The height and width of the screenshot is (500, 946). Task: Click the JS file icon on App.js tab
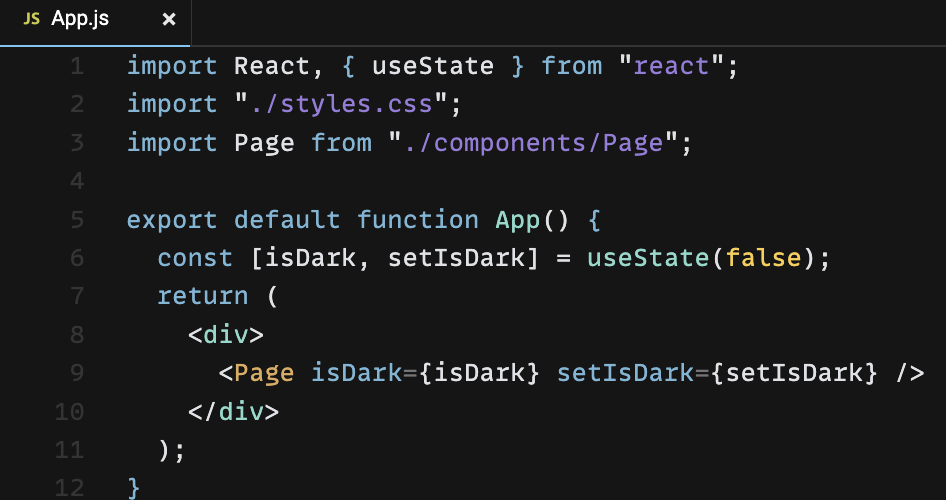click(x=31, y=19)
